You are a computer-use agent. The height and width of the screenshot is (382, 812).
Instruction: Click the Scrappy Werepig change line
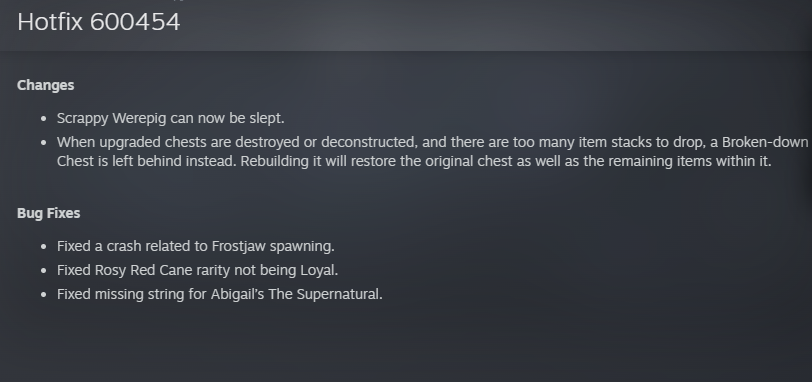tap(170, 119)
